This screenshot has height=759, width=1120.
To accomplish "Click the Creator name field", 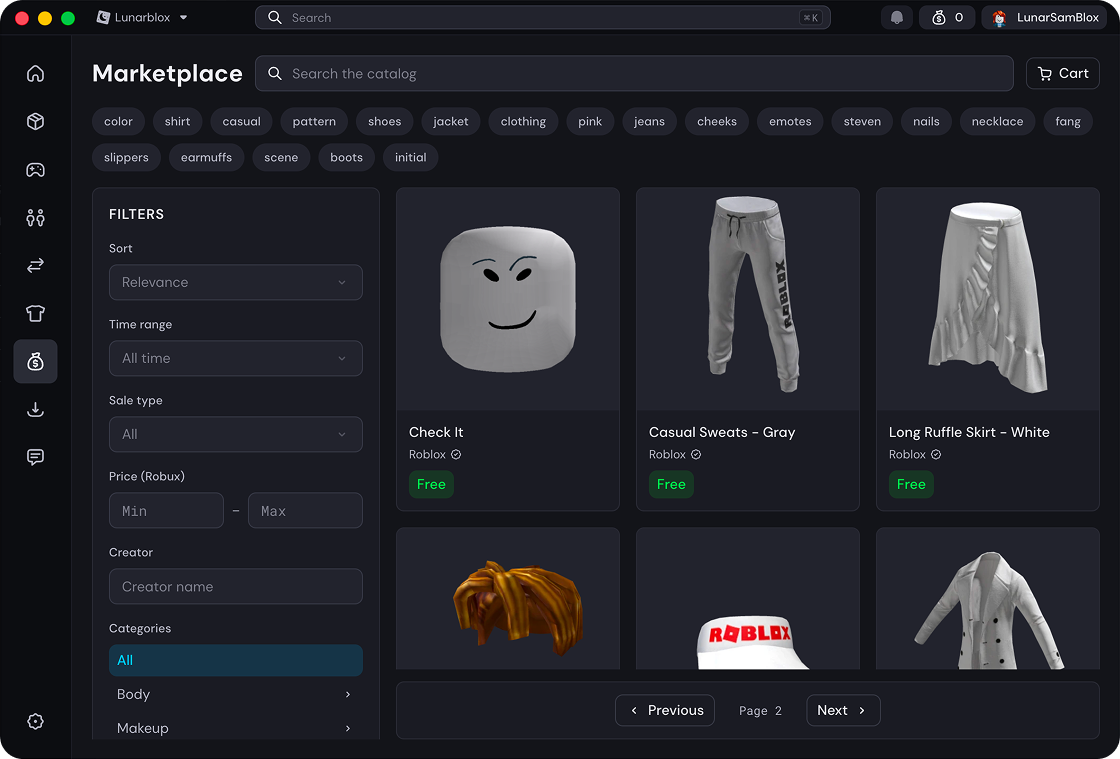I will click(x=236, y=586).
